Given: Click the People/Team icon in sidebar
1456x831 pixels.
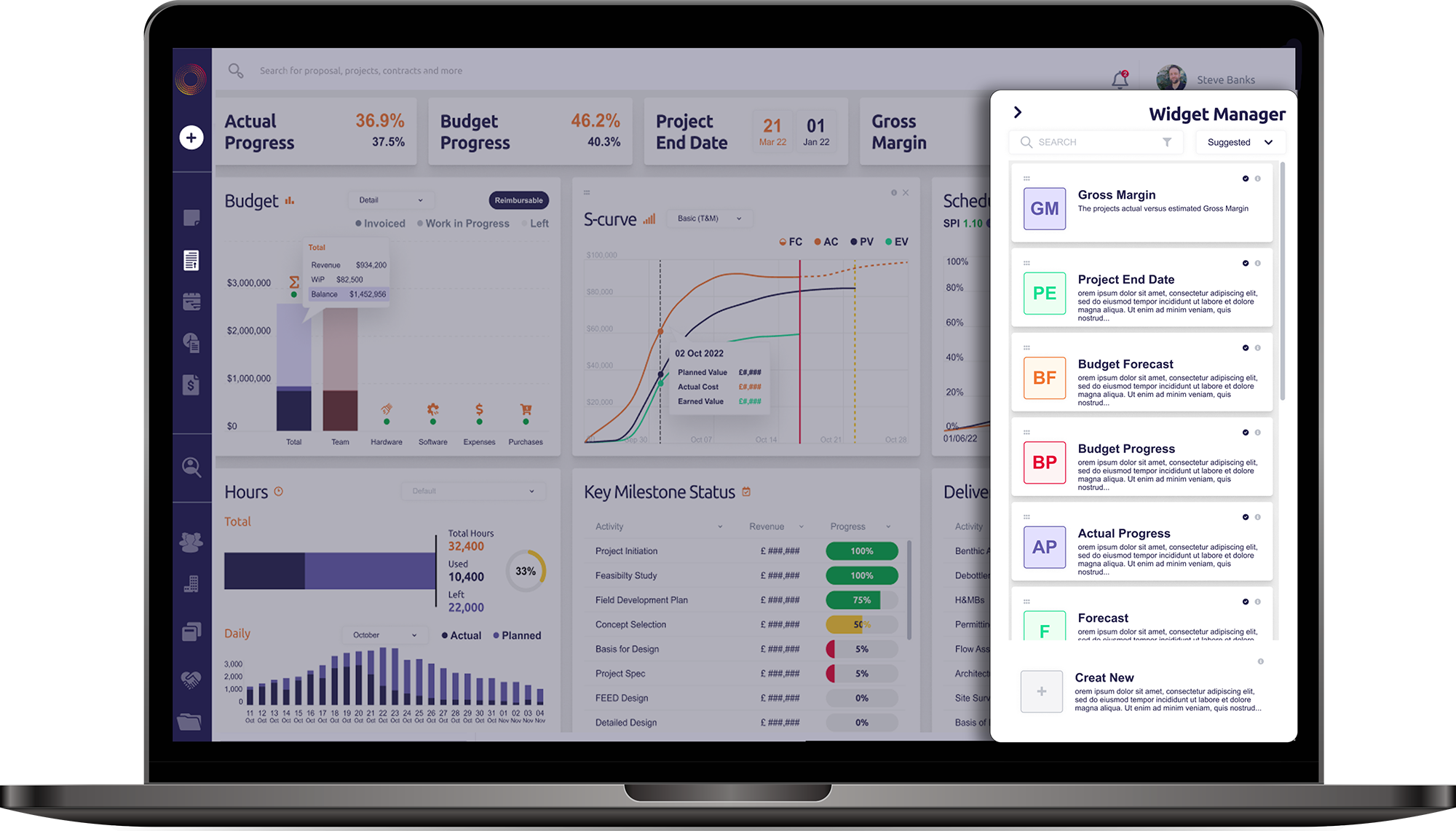Looking at the screenshot, I should pyautogui.click(x=192, y=542).
